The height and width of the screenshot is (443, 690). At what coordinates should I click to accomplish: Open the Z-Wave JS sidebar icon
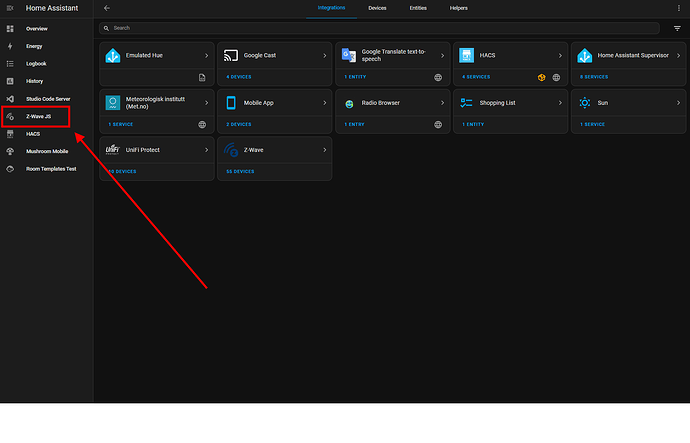pyautogui.click(x=10, y=117)
